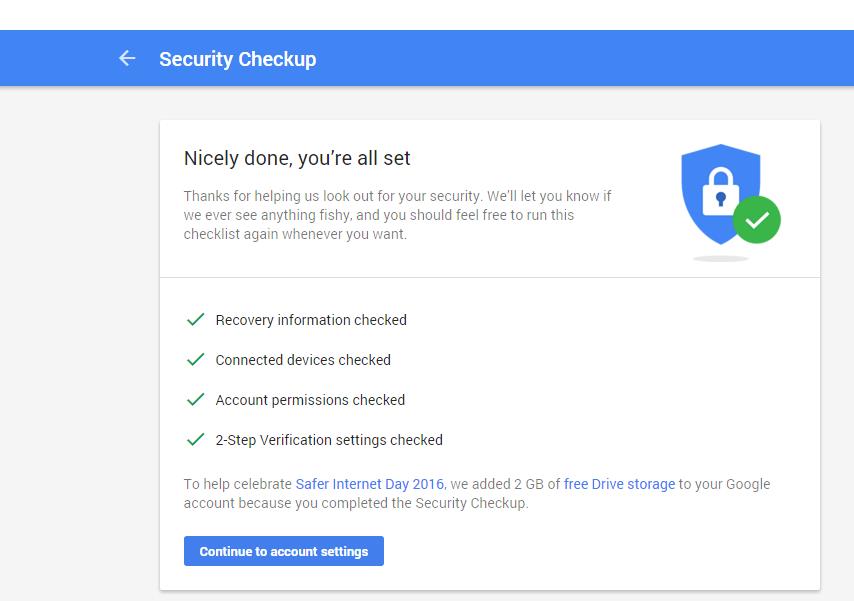The height and width of the screenshot is (601, 854).
Task: Click the green checkmark badge on the shield
Action: pyautogui.click(x=757, y=220)
